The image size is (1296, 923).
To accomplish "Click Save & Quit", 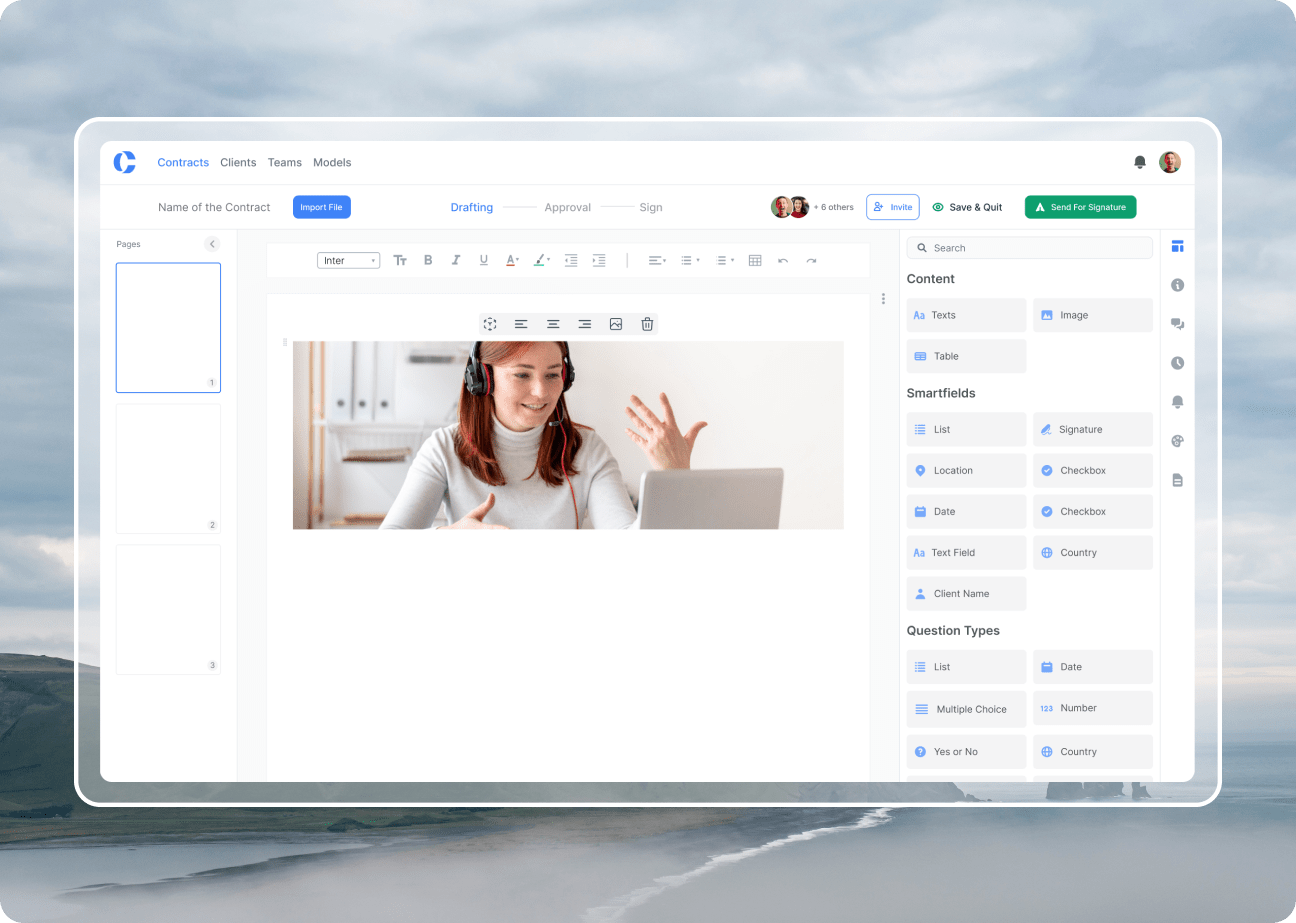I will tap(967, 207).
